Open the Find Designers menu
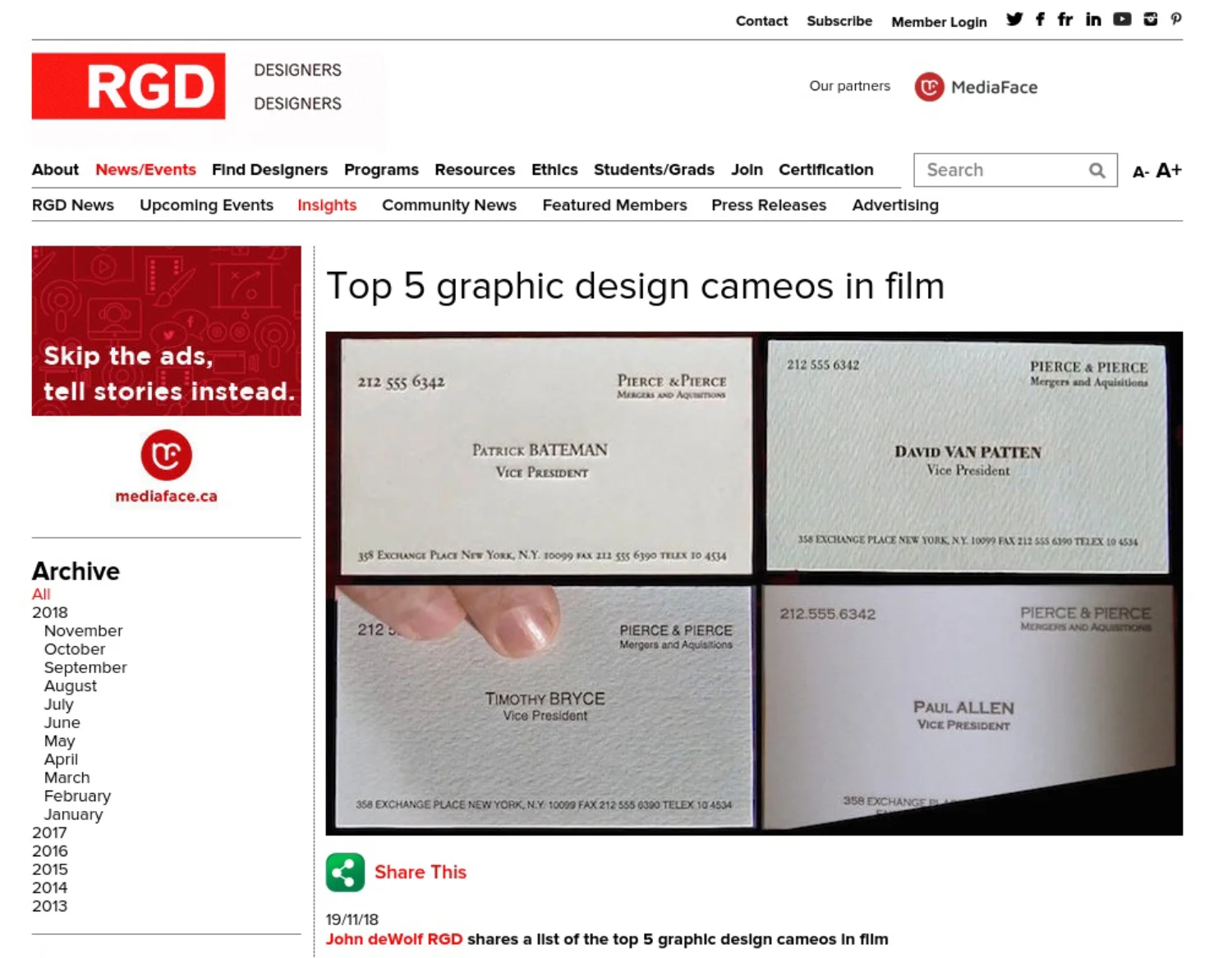 click(269, 170)
